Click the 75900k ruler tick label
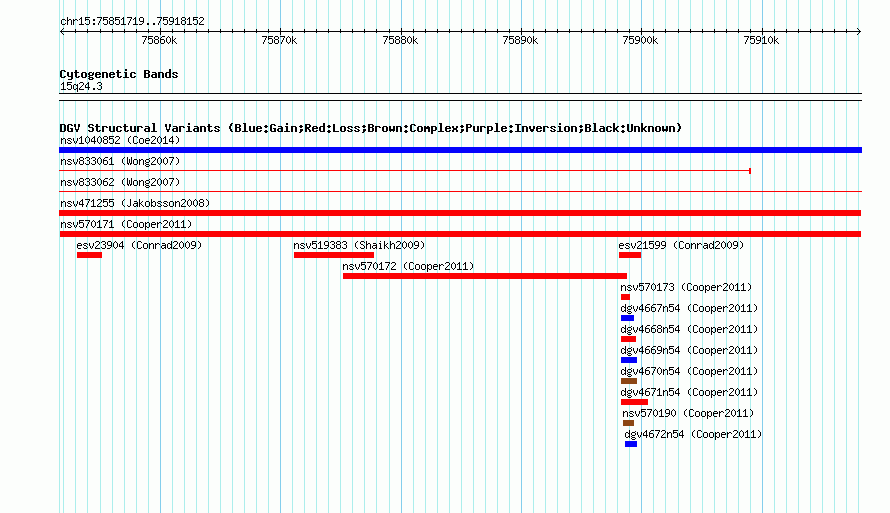 tap(640, 40)
